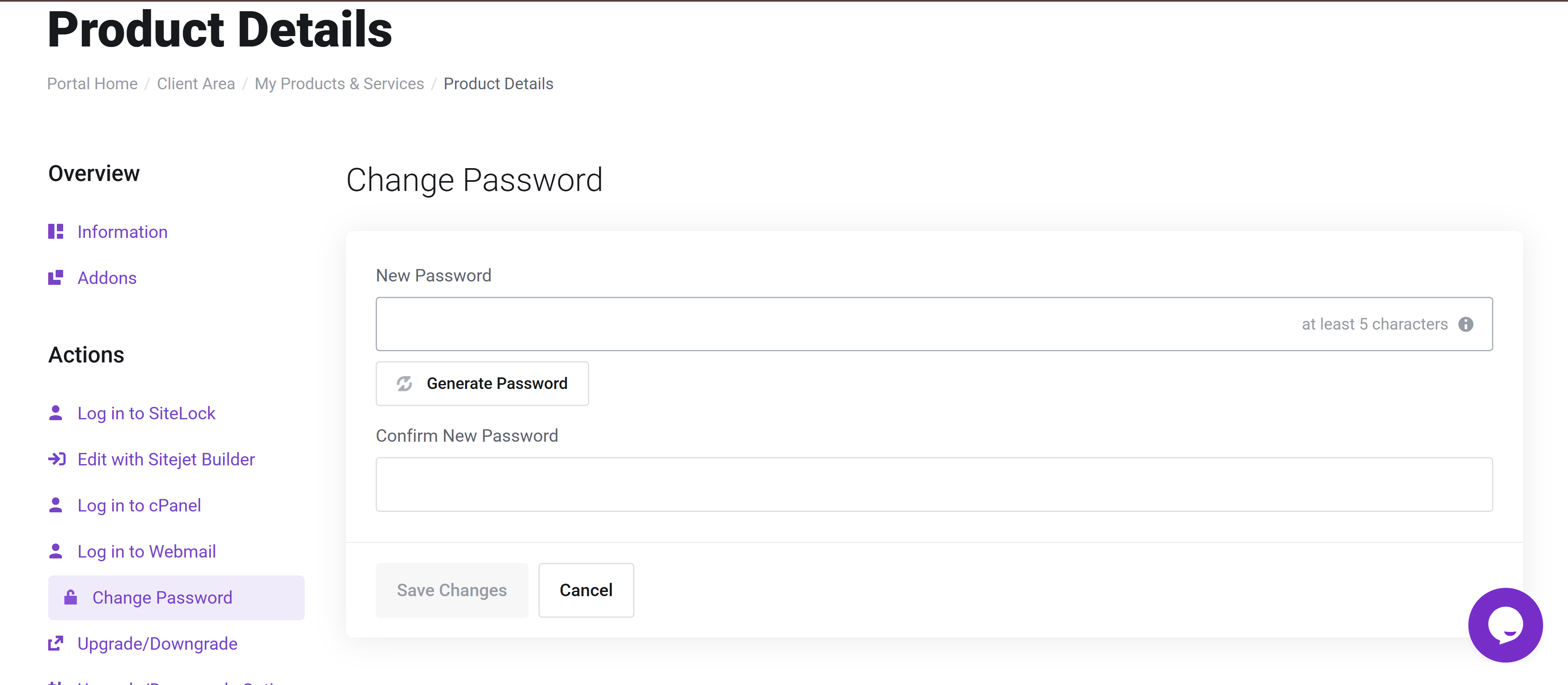This screenshot has width=1568, height=685.
Task: Open the live chat bubble
Action: click(1505, 624)
